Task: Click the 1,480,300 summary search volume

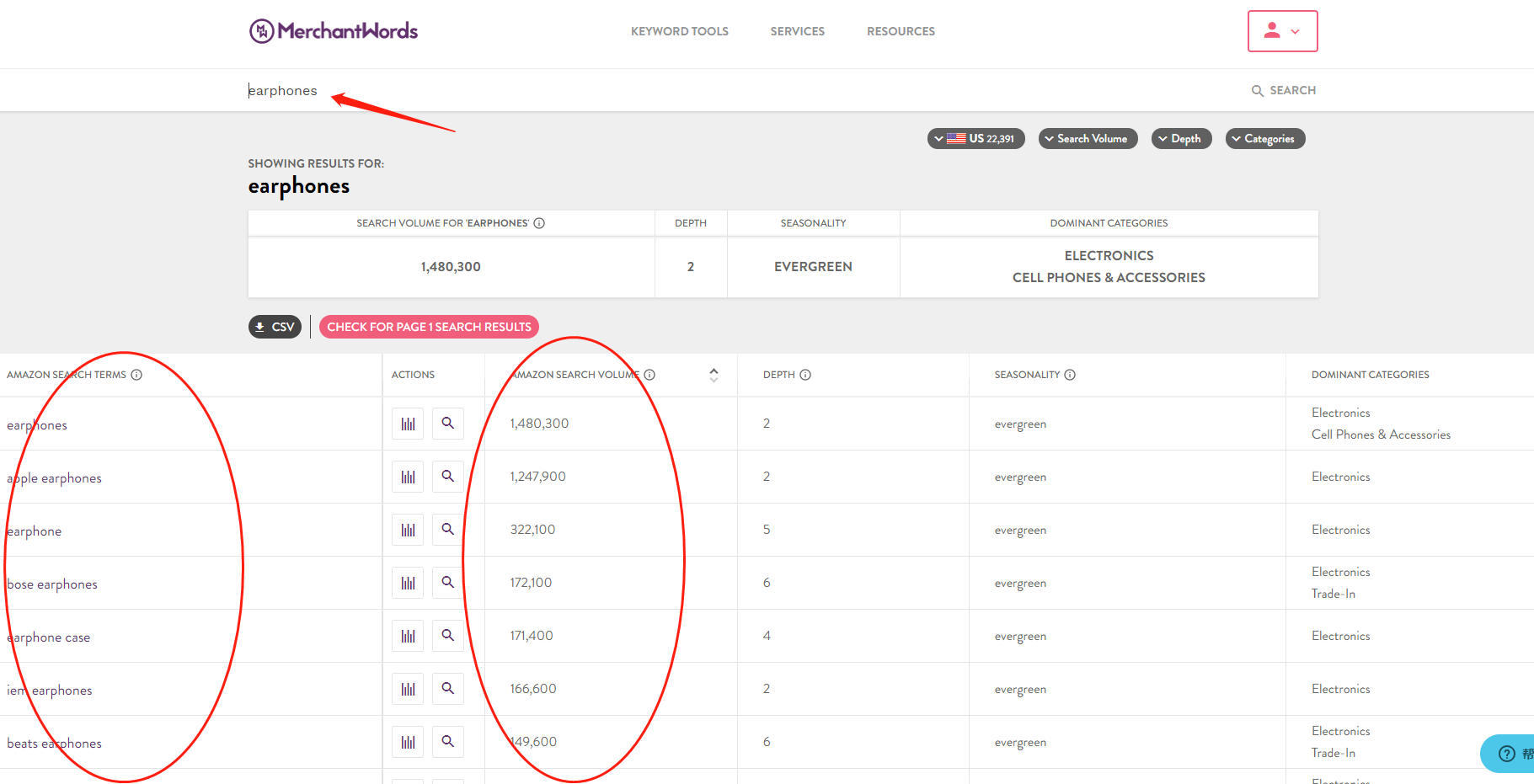Action: pos(451,267)
